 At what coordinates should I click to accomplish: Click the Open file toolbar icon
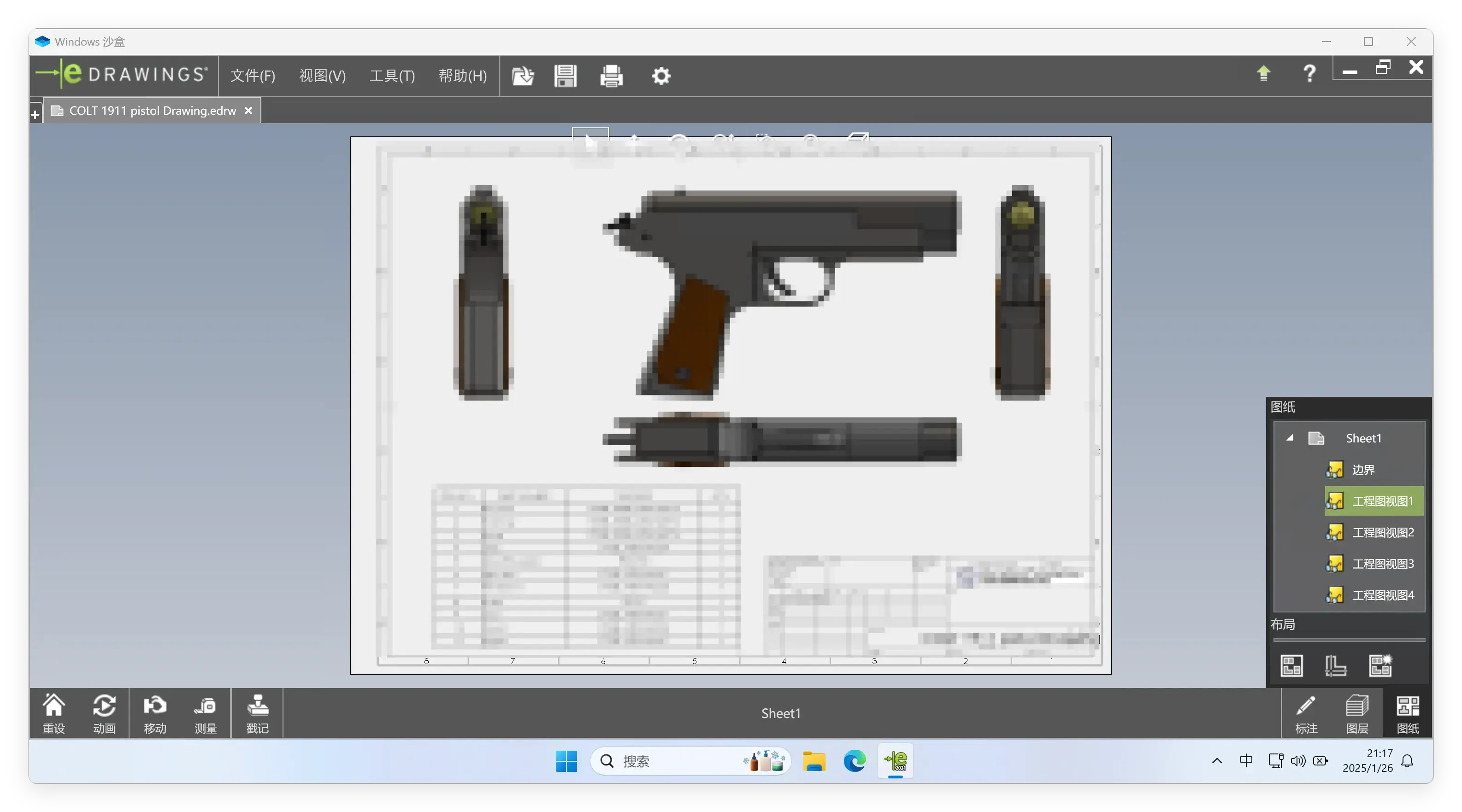click(522, 76)
